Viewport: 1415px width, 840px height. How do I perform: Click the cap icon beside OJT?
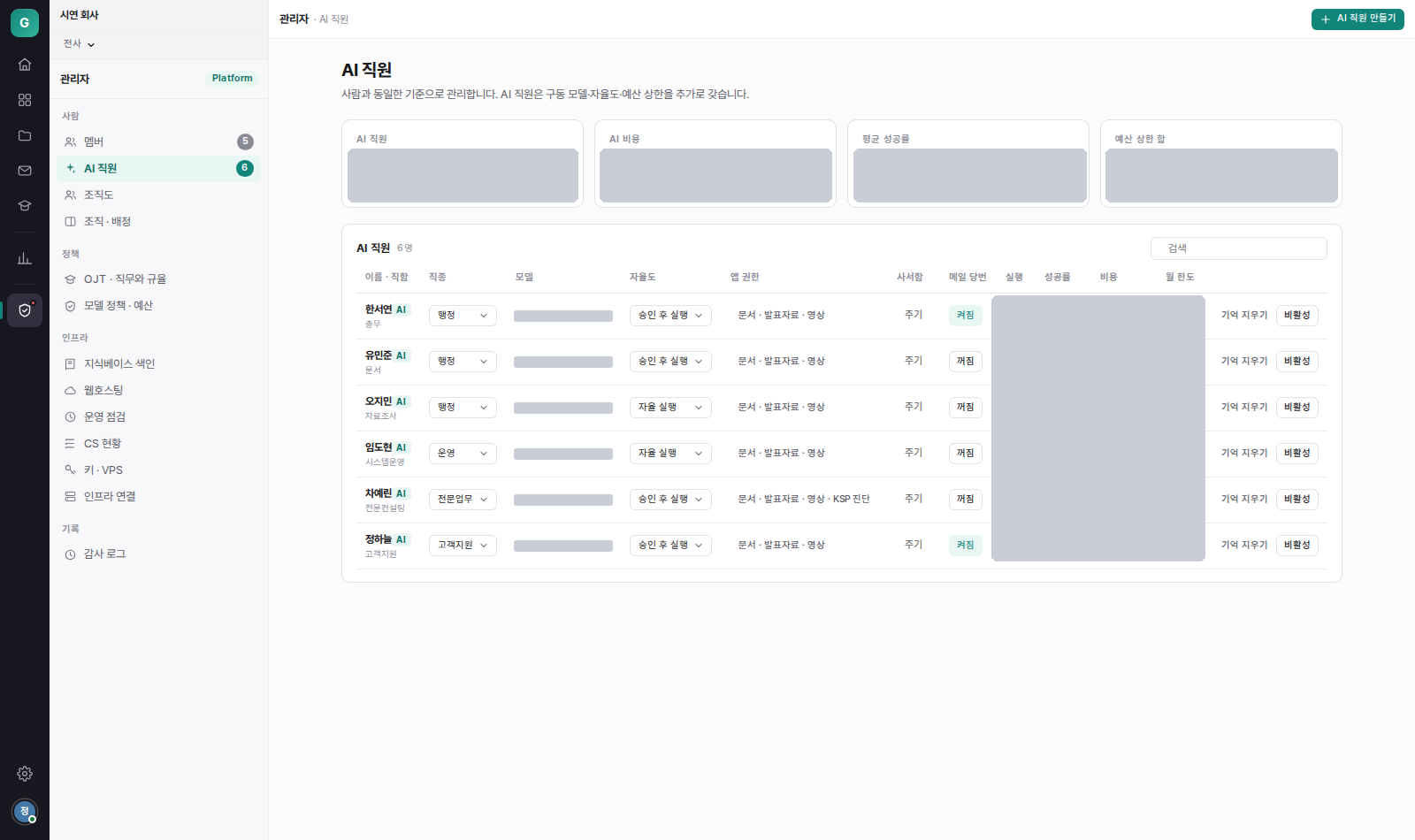click(x=70, y=279)
